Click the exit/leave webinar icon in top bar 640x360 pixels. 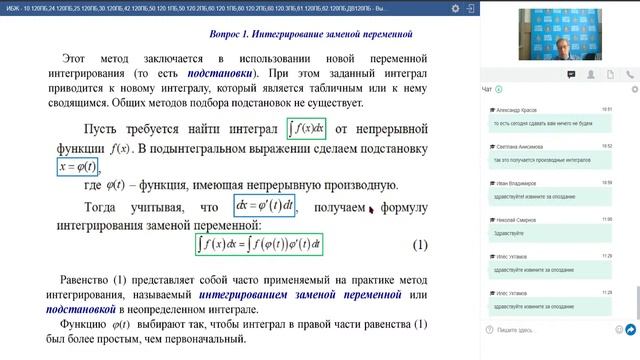(471, 8)
